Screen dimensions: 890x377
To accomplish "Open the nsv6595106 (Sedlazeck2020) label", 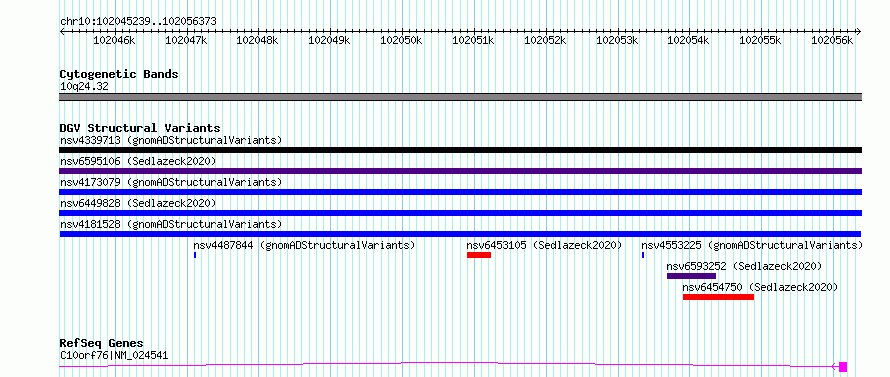I will 138,161.
